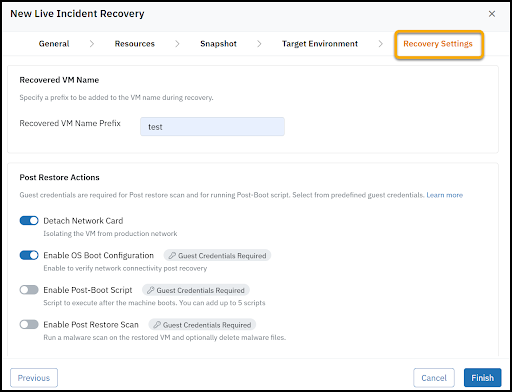Click the Recovered VM Name heading
The image size is (512, 392).
[59, 80]
